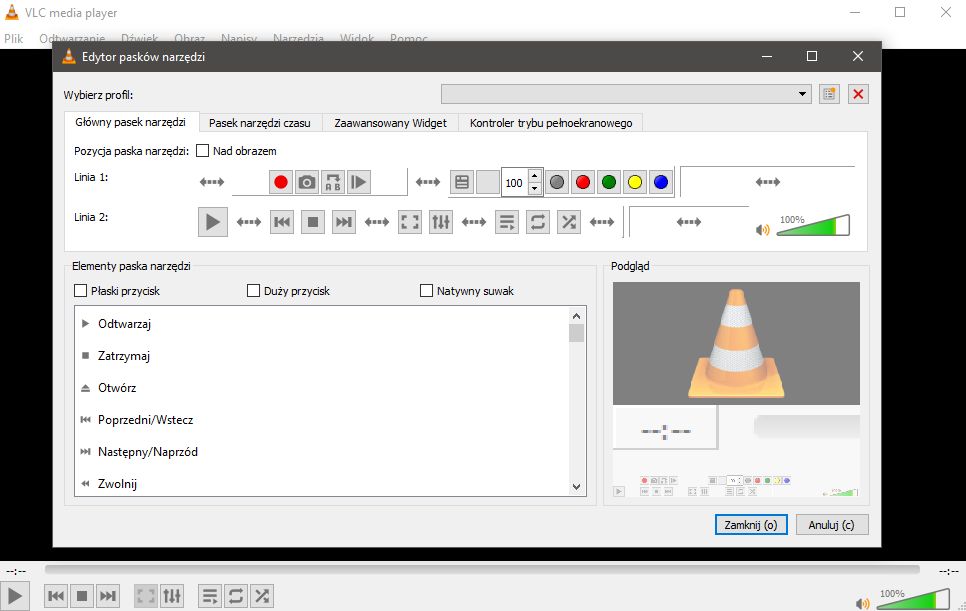
Task: Enable the Natywny suwak checkbox
Action: [426, 291]
